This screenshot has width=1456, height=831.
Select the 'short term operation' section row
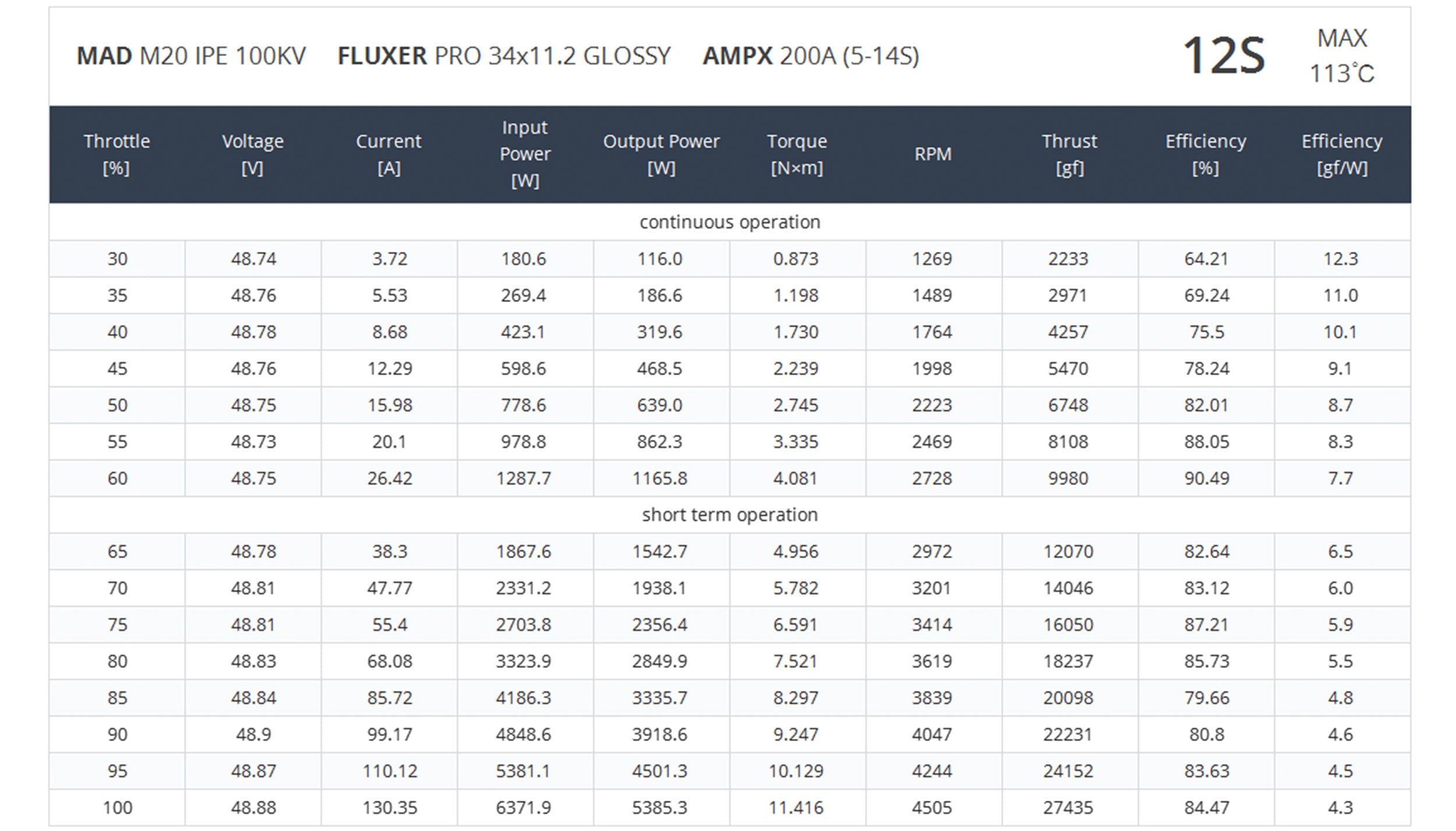pyautogui.click(x=730, y=515)
